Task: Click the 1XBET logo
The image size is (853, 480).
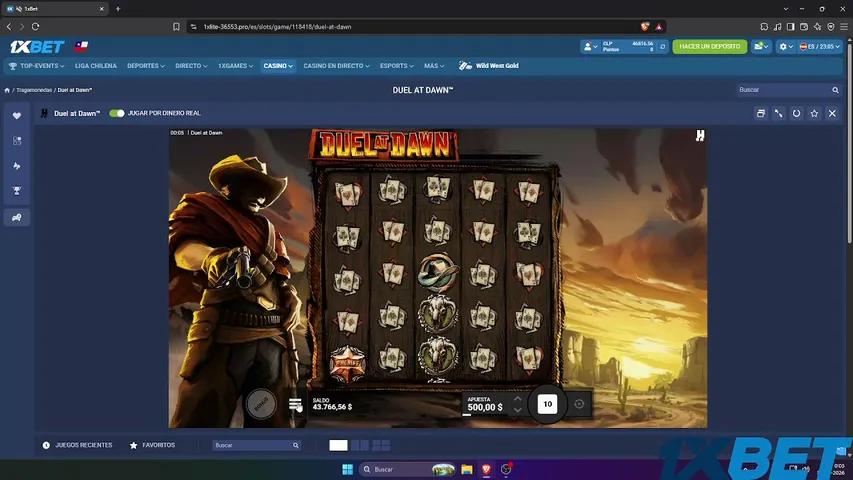Action: click(x=37, y=47)
